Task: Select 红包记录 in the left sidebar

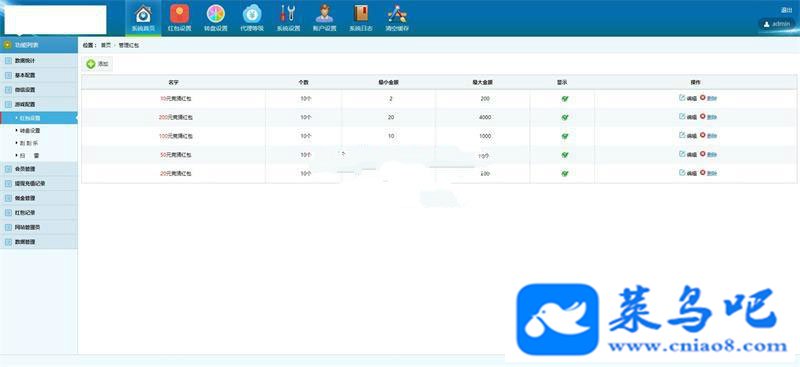Action: pos(39,212)
